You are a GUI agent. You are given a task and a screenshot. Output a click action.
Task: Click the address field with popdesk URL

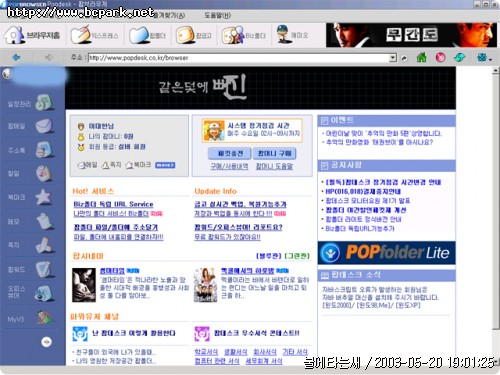click(239, 58)
